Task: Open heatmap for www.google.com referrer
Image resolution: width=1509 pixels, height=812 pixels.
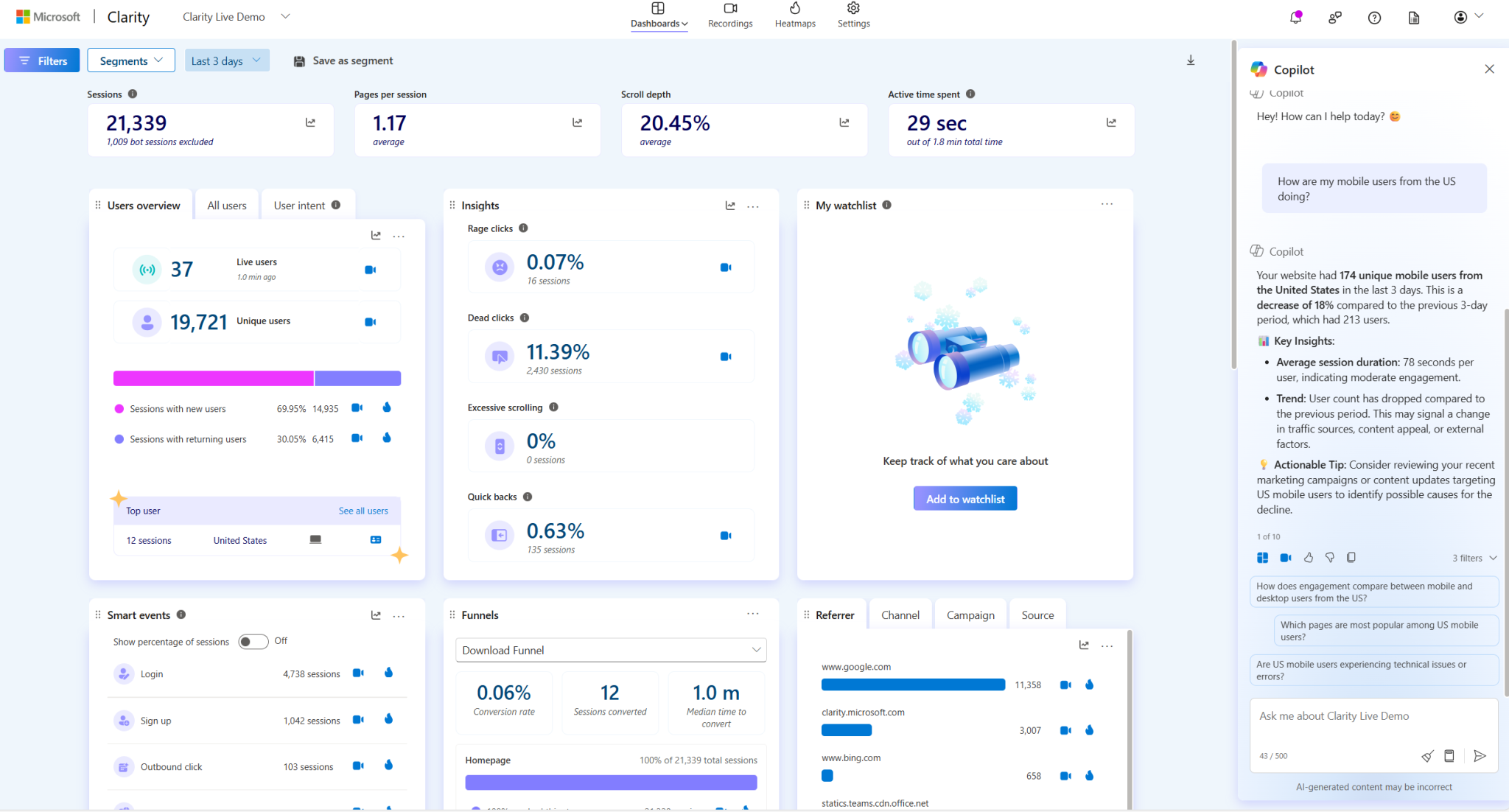Action: [1089, 685]
